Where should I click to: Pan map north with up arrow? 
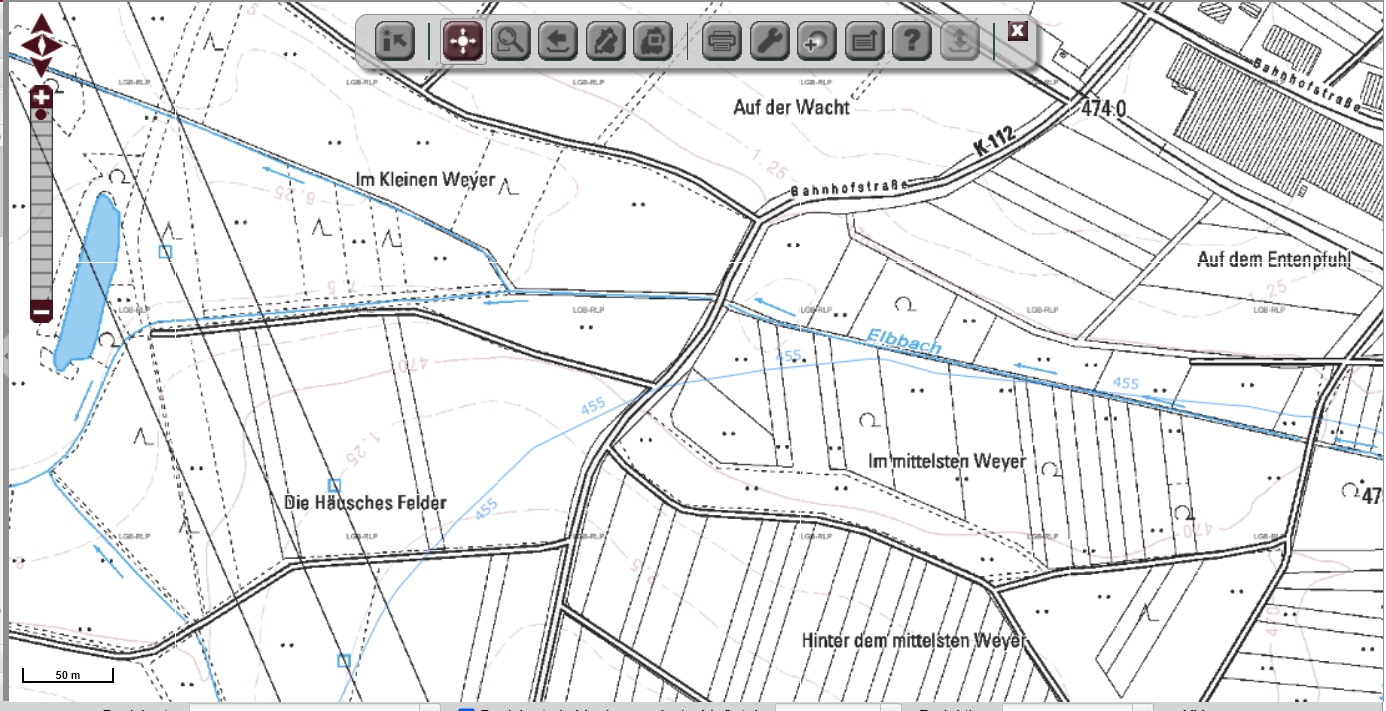coord(41,24)
